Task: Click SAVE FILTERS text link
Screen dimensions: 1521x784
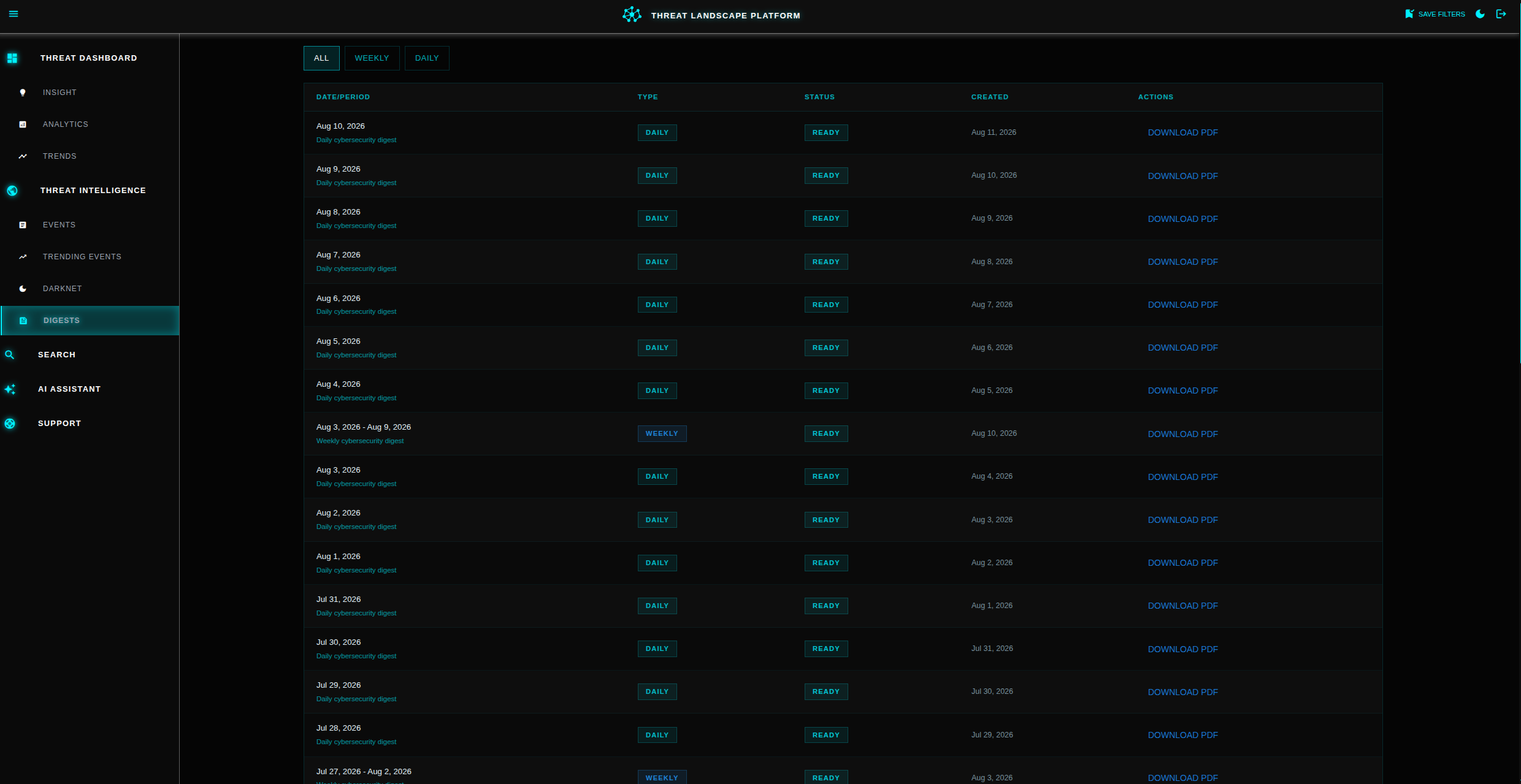Action: click(1441, 14)
